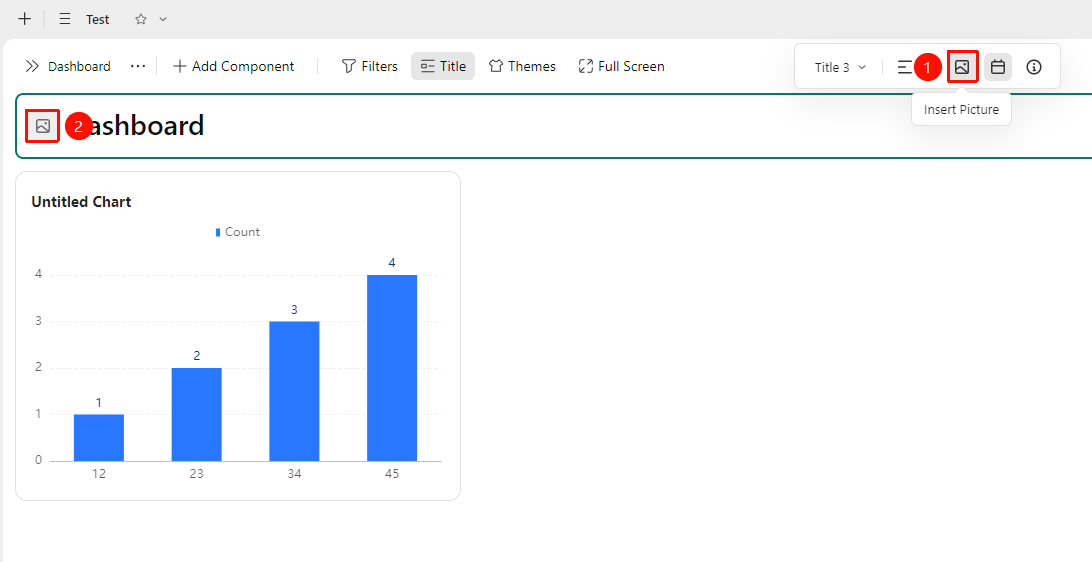Open the Themes menu

click(522, 66)
